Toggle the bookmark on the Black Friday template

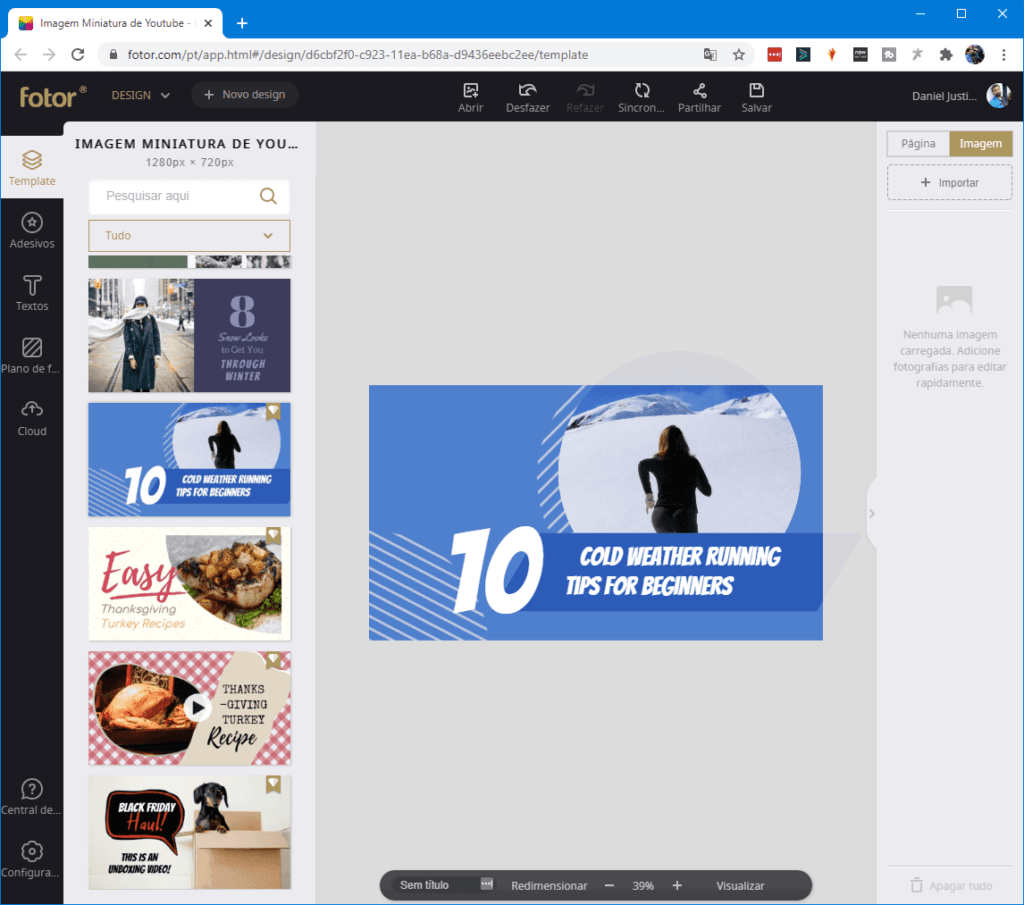[x=274, y=785]
